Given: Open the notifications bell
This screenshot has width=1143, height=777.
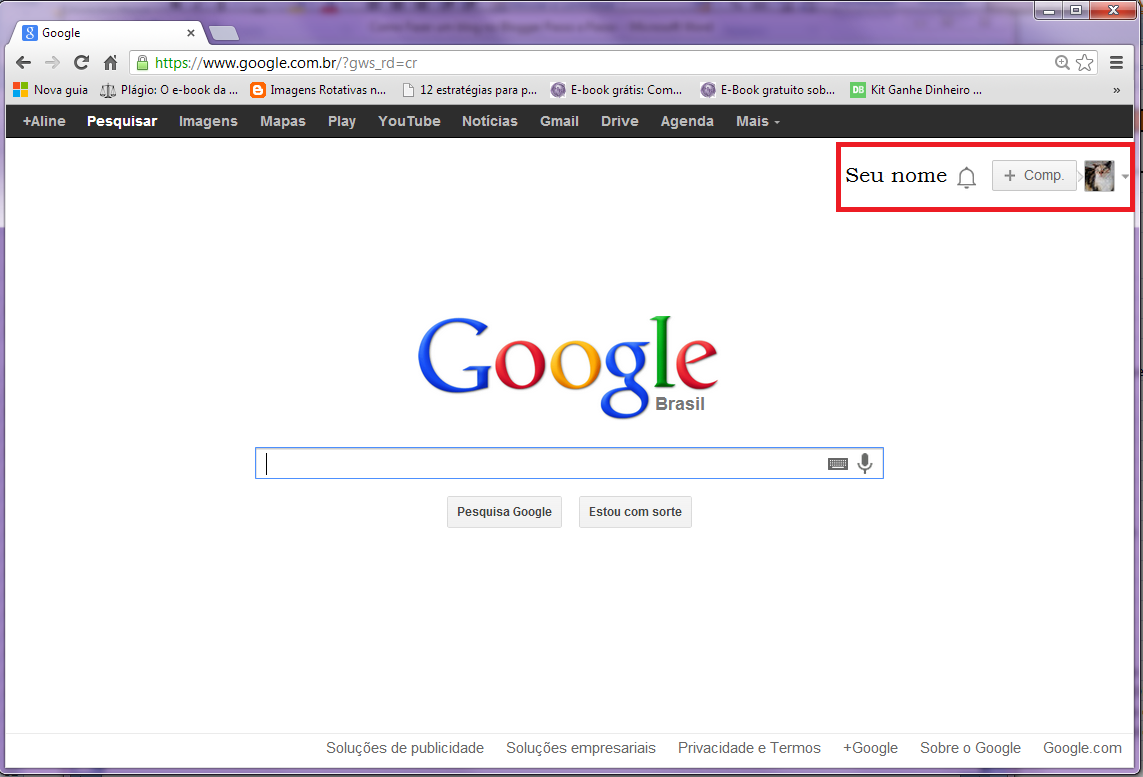Looking at the screenshot, I should [x=967, y=177].
